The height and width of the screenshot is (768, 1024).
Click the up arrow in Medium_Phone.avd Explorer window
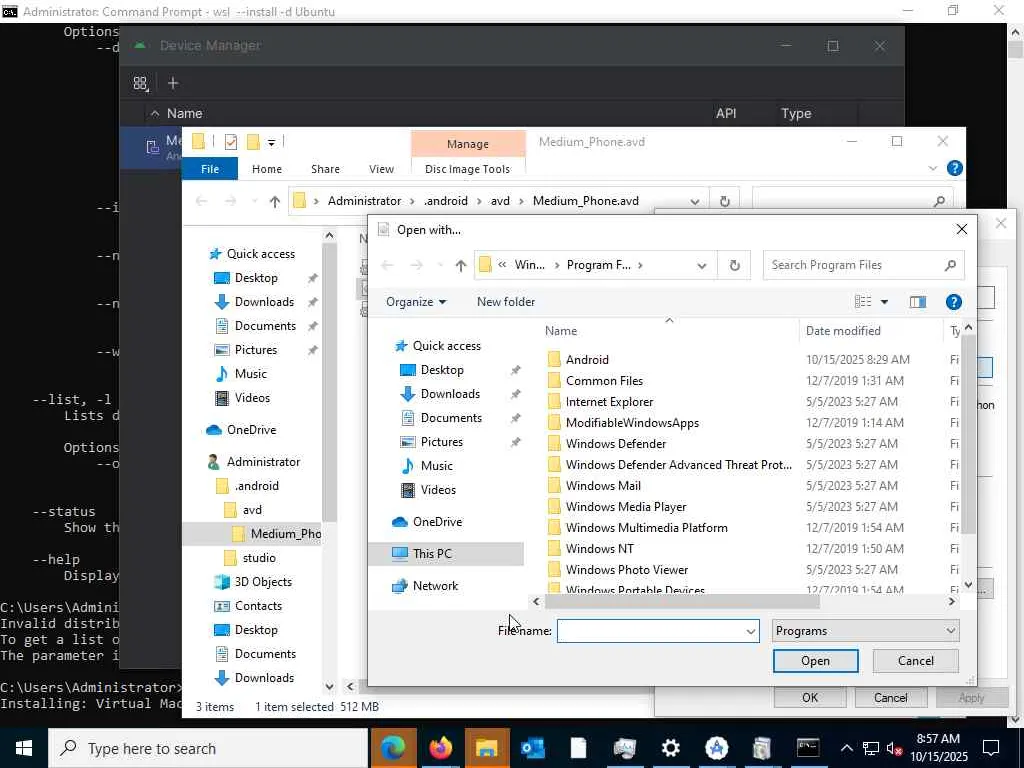[275, 201]
